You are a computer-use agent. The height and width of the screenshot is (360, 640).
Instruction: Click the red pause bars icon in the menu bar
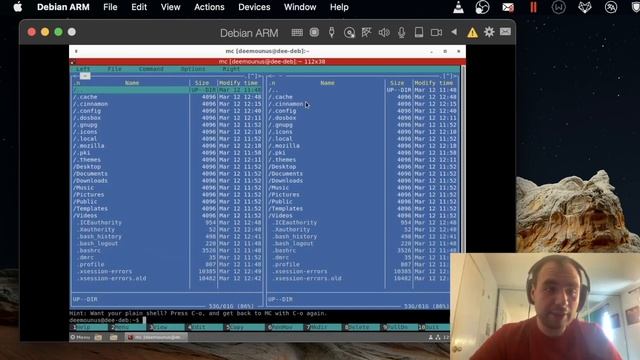[533, 7]
